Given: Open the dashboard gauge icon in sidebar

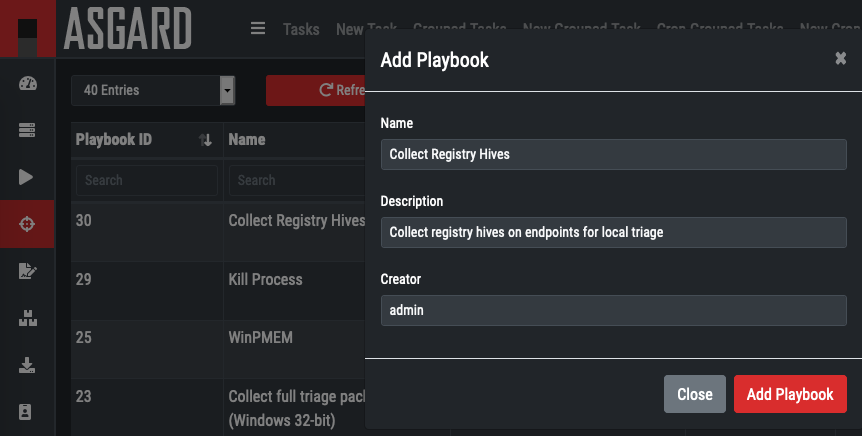Looking at the screenshot, I should pyautogui.click(x=27, y=83).
